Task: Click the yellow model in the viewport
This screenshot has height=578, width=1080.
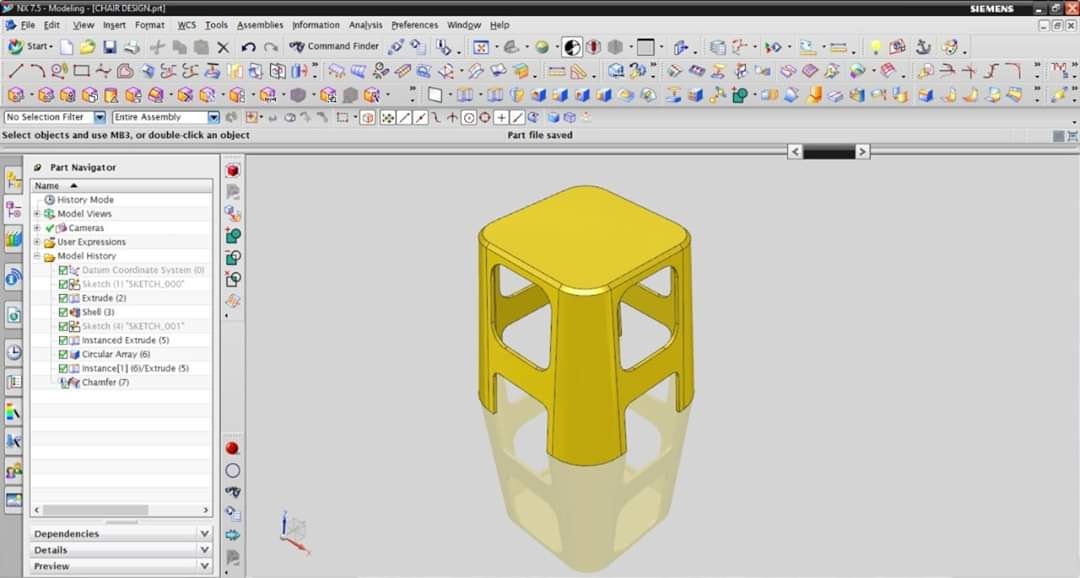Action: [x=585, y=324]
